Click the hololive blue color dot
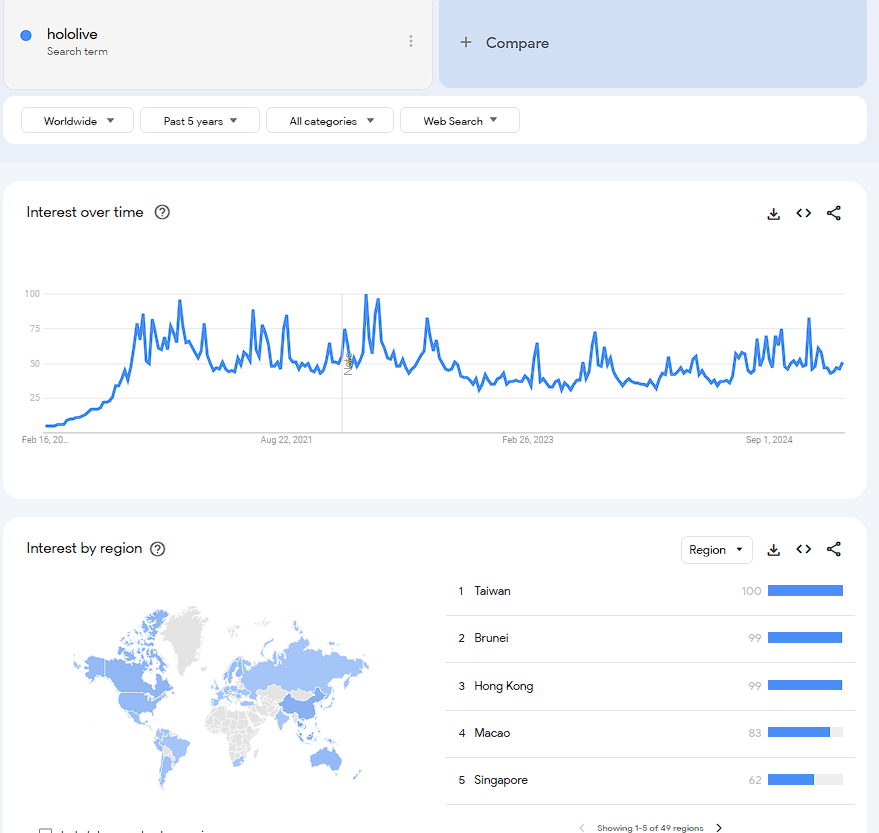This screenshot has width=879, height=833. coord(26,35)
